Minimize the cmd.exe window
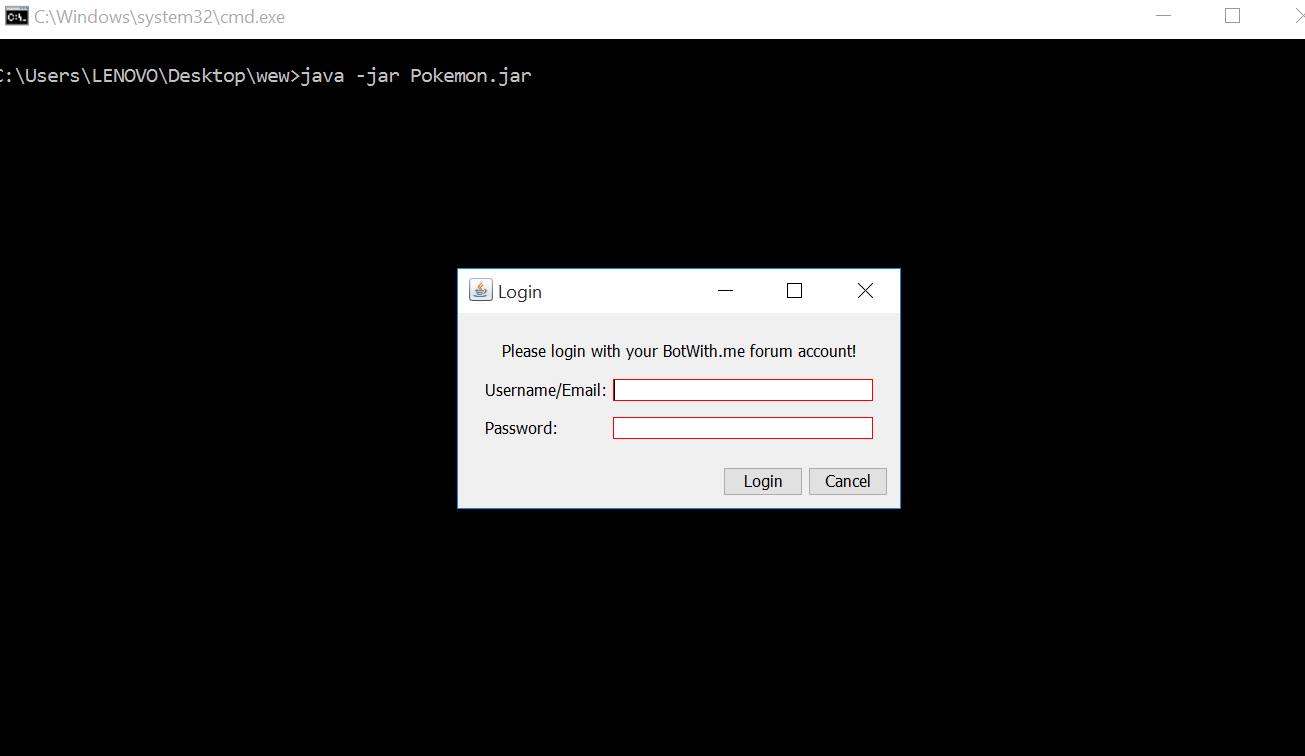The width and height of the screenshot is (1305, 756). coord(1163,16)
